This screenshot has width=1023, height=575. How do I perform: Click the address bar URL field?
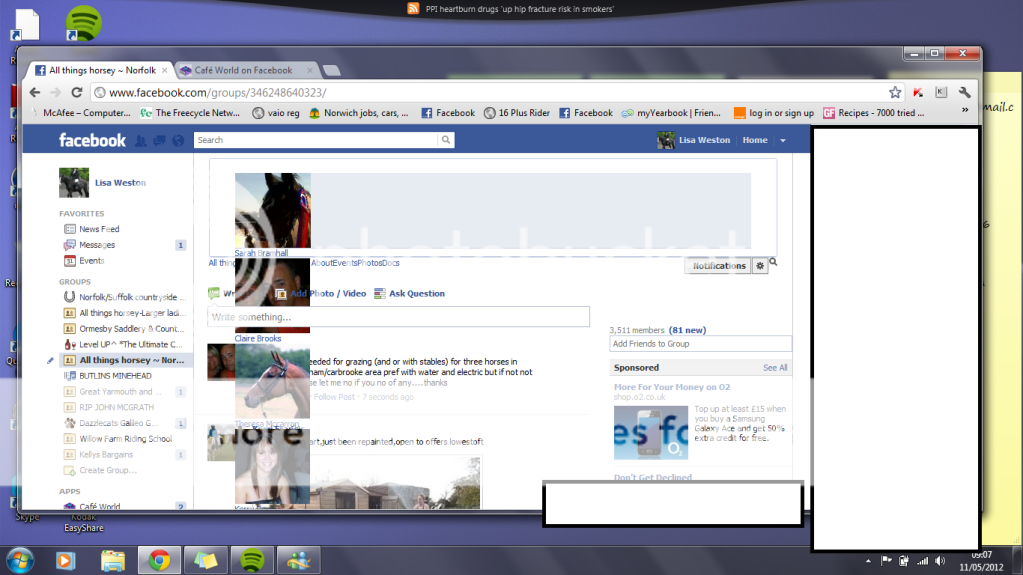click(493, 93)
